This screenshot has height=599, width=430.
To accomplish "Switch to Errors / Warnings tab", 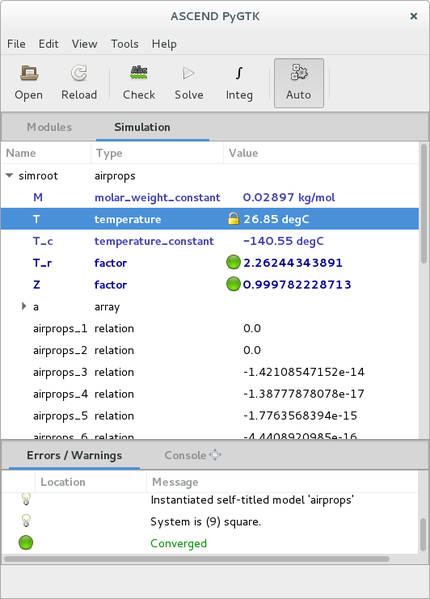I will (x=74, y=455).
